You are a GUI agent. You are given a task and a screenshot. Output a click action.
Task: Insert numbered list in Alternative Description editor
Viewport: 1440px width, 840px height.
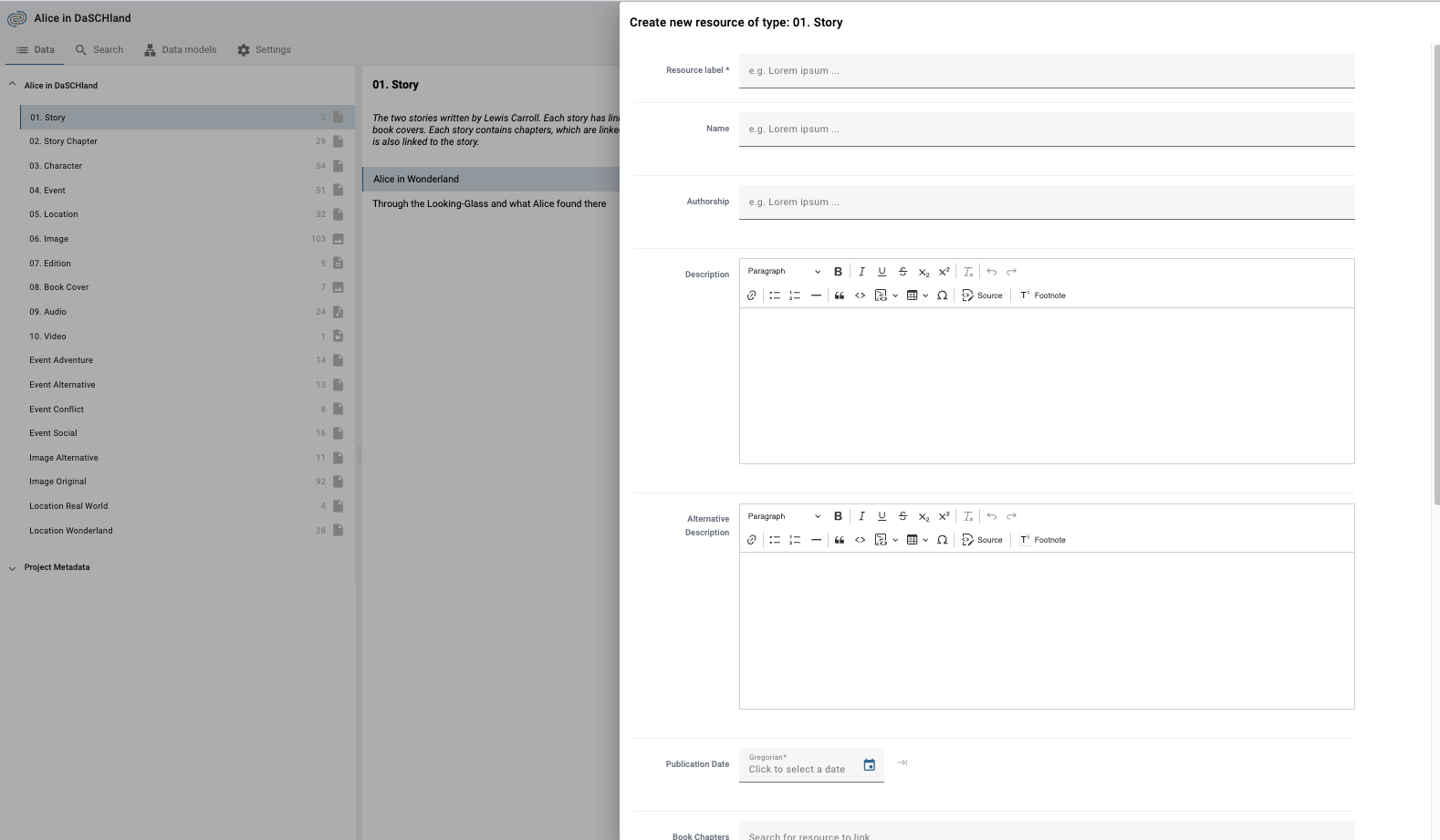[795, 540]
